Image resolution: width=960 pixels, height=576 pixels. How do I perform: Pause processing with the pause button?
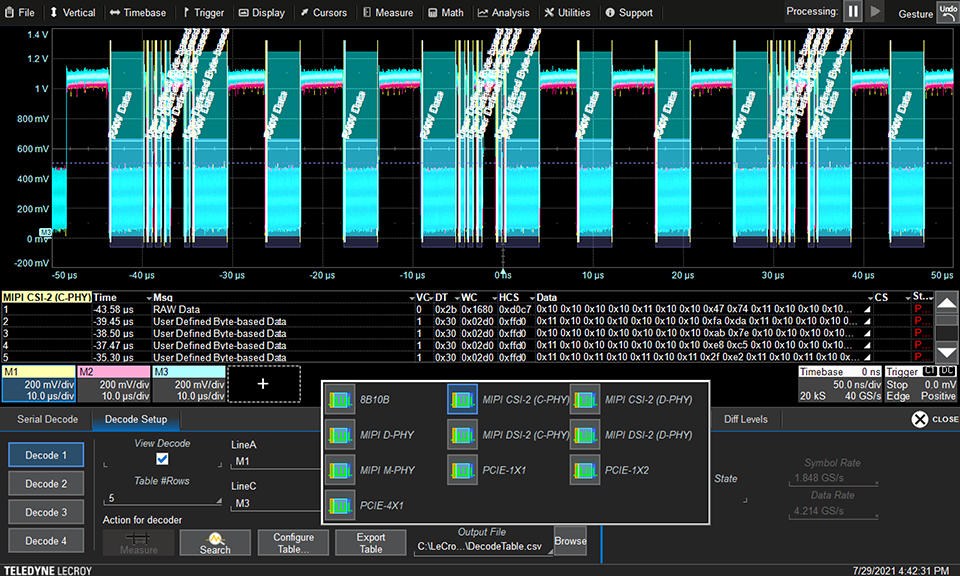tap(853, 11)
